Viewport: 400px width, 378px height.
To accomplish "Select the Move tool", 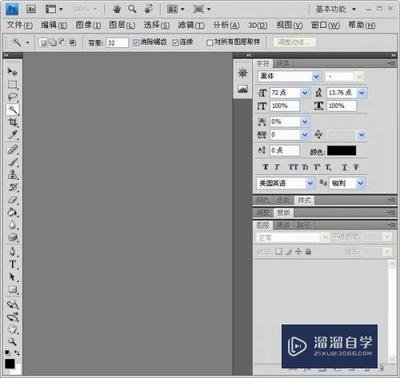I will coord(12,71).
